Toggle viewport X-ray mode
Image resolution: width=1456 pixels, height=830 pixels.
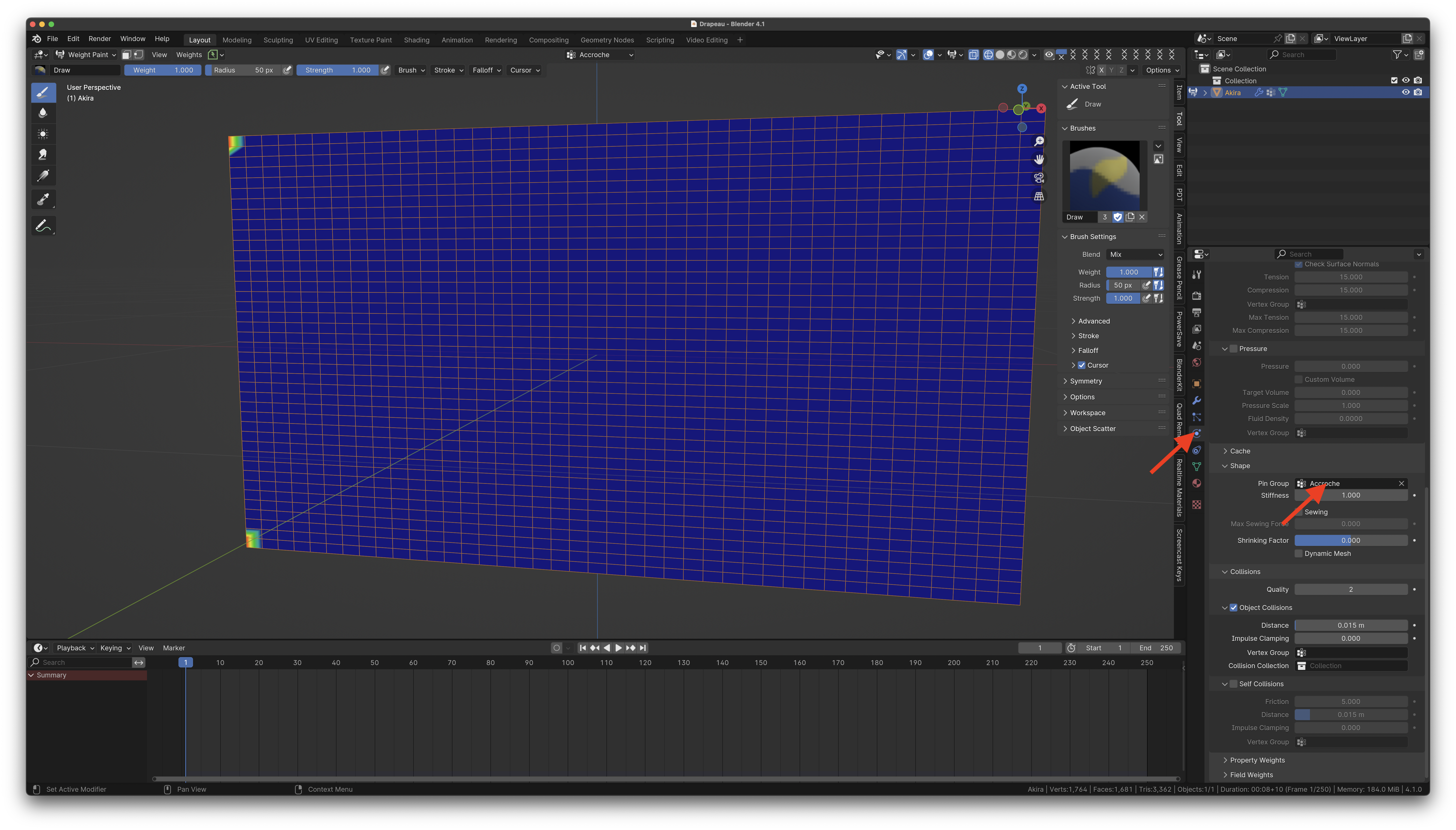pos(974,55)
